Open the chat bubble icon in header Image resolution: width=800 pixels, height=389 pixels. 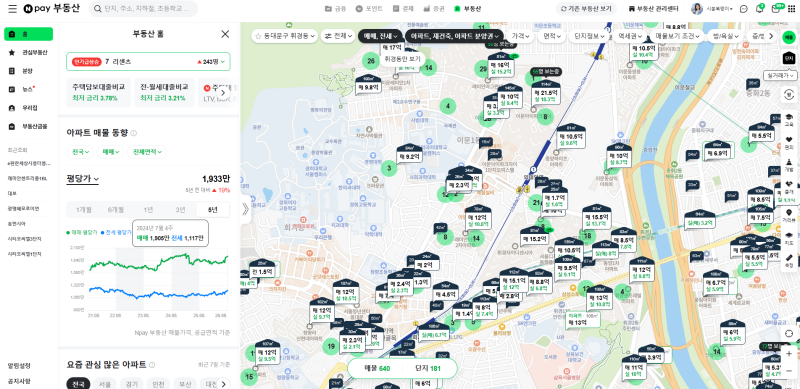744,9
